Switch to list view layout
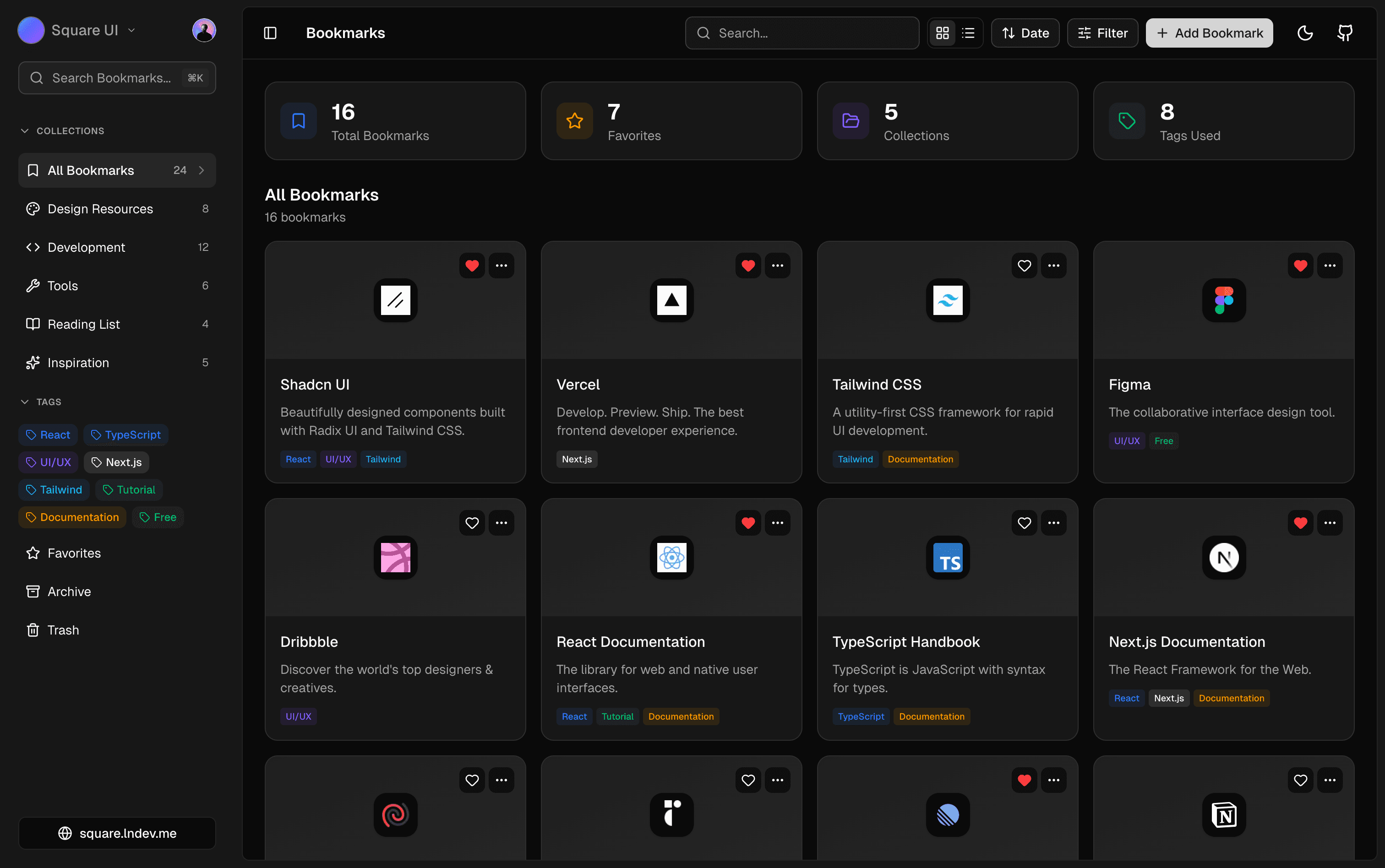The image size is (1385, 868). 968,33
